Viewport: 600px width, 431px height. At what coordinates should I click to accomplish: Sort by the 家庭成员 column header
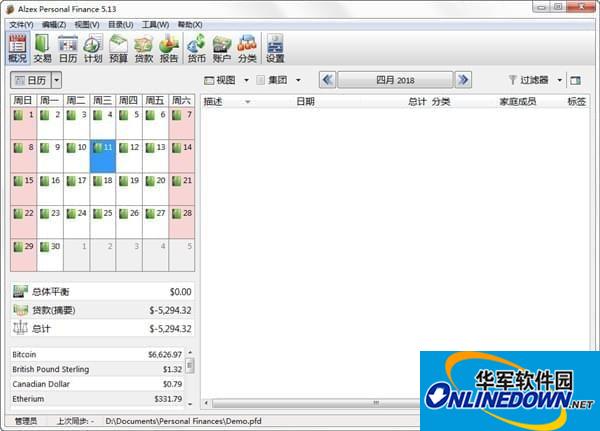518,101
